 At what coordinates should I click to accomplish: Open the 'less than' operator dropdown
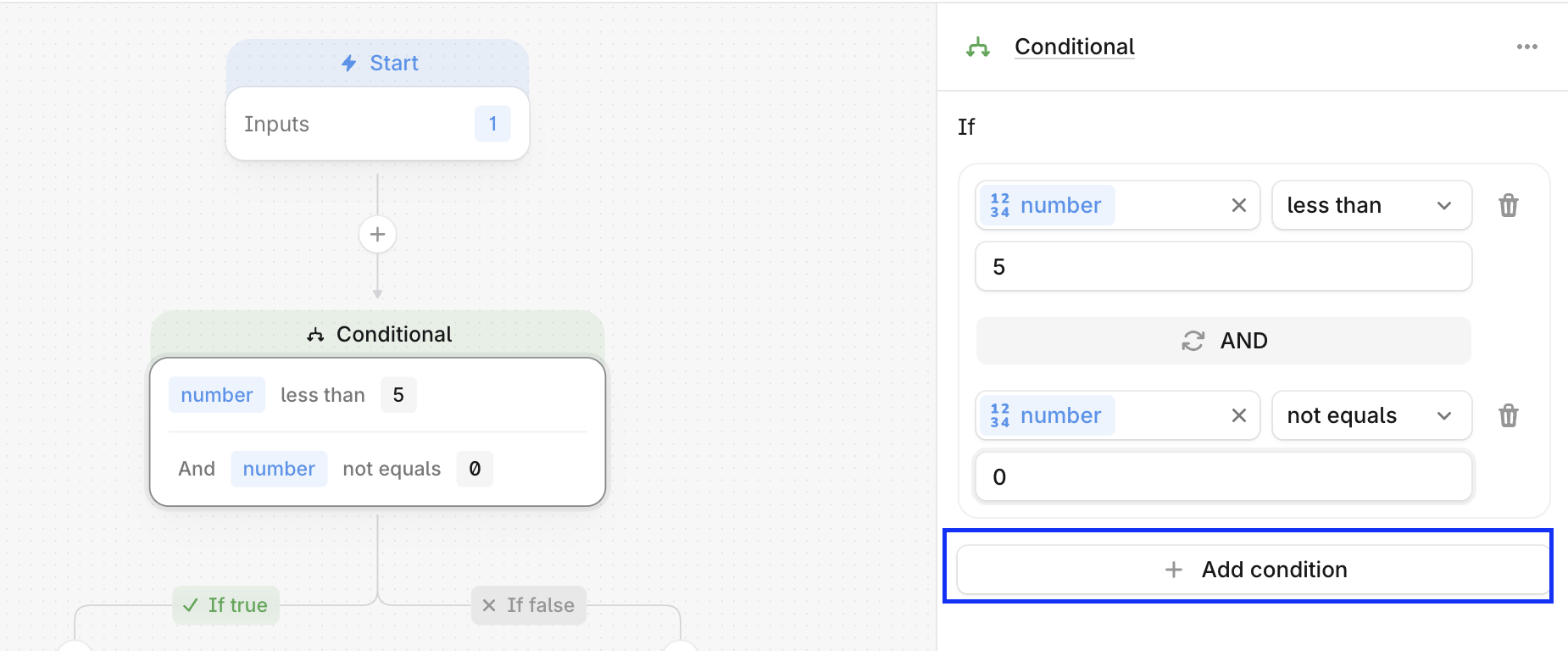pos(1371,205)
